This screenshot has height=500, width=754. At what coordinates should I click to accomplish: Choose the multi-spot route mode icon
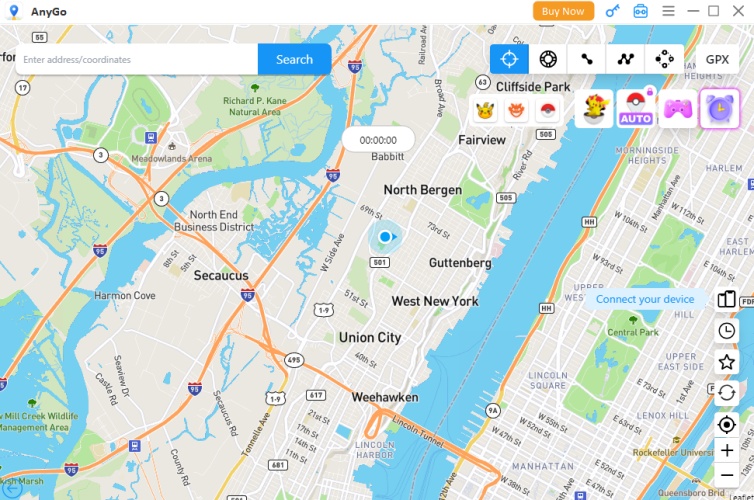tap(626, 59)
